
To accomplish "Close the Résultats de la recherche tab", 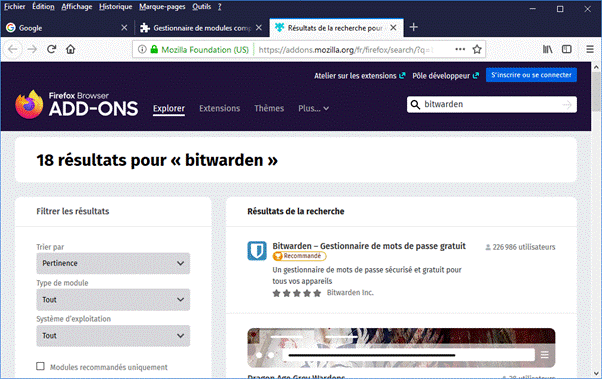I will point(393,28).
